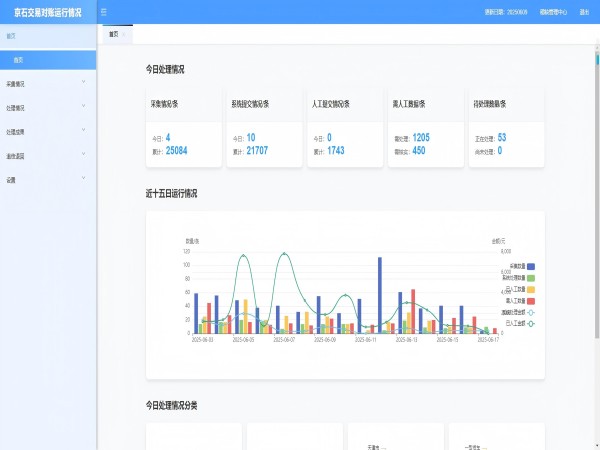The image size is (600, 450).
Task: Expand the 采集情况 sidebar menu
Action: click(47, 84)
